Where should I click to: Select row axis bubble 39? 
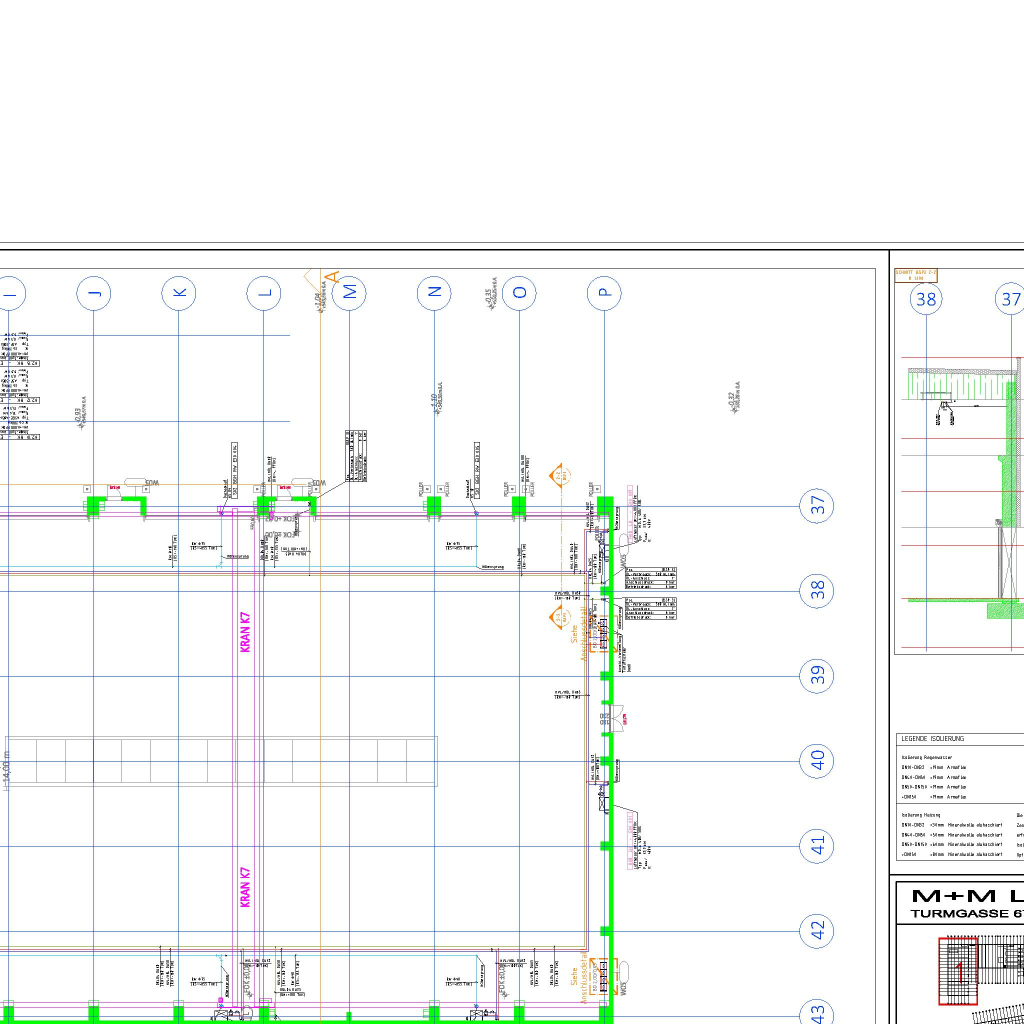coord(819,677)
